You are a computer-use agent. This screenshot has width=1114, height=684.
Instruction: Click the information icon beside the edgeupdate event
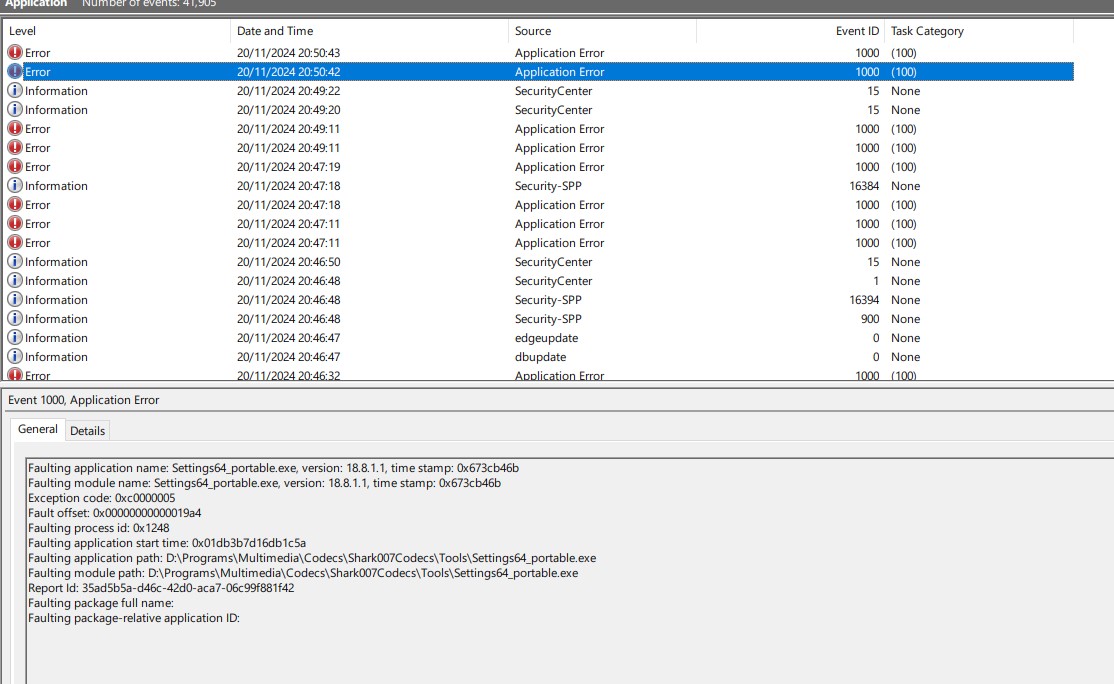coord(15,338)
